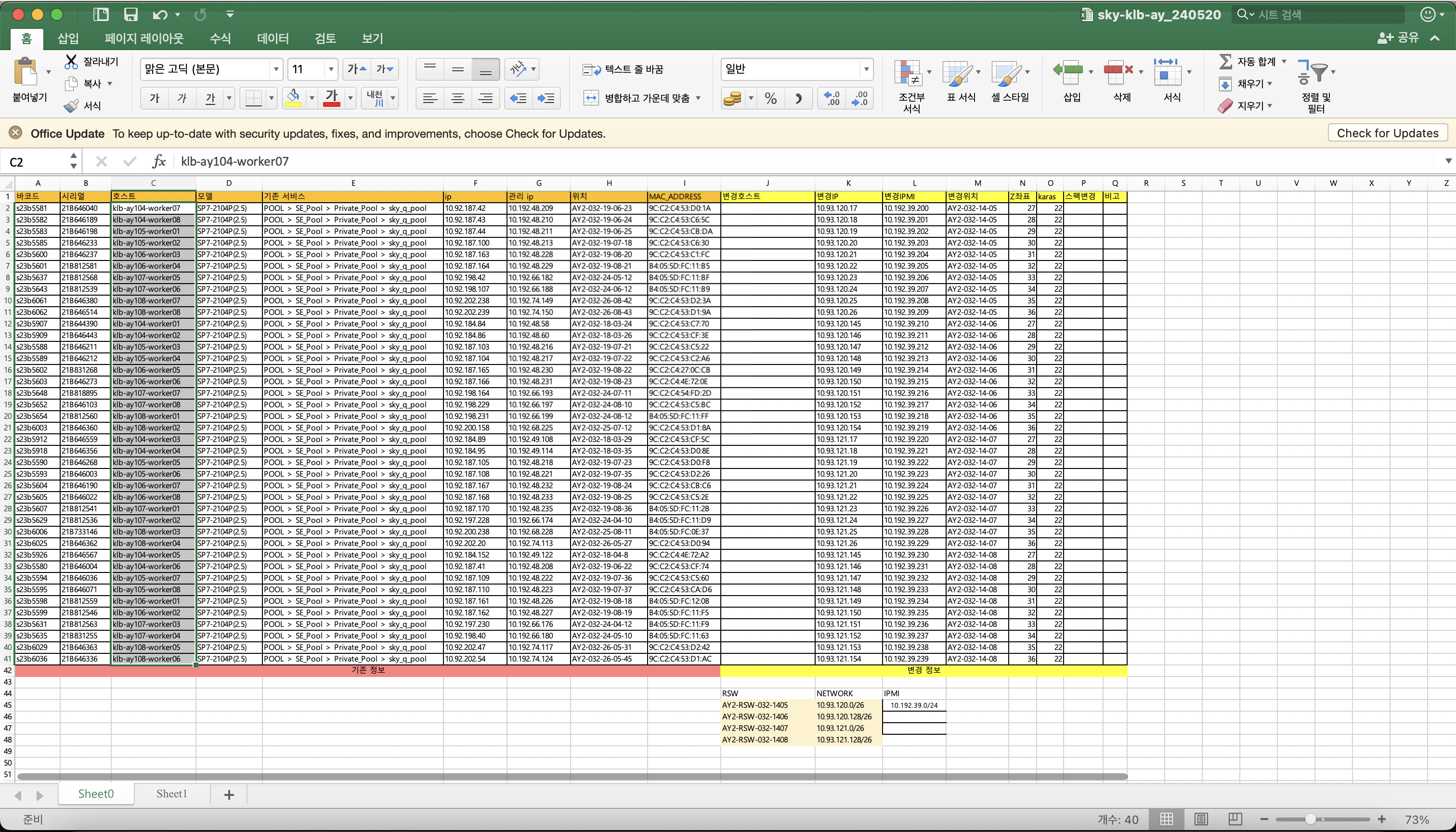1456x832 pixels.
Task: Toggle bold (가) formatting
Action: point(154,98)
